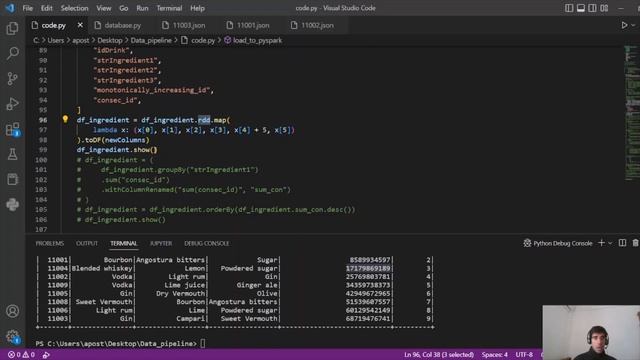Close the code.py tab
Viewport: 640px width, 360px height.
tap(80, 25)
